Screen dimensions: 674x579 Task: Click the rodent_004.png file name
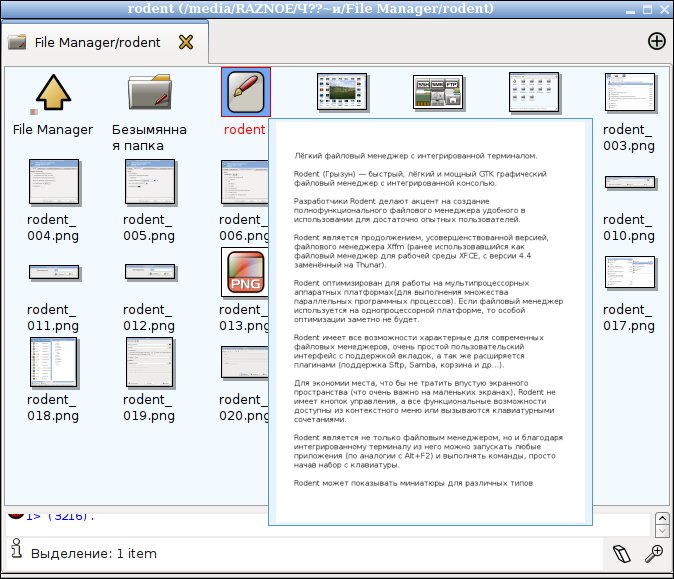click(x=53, y=227)
